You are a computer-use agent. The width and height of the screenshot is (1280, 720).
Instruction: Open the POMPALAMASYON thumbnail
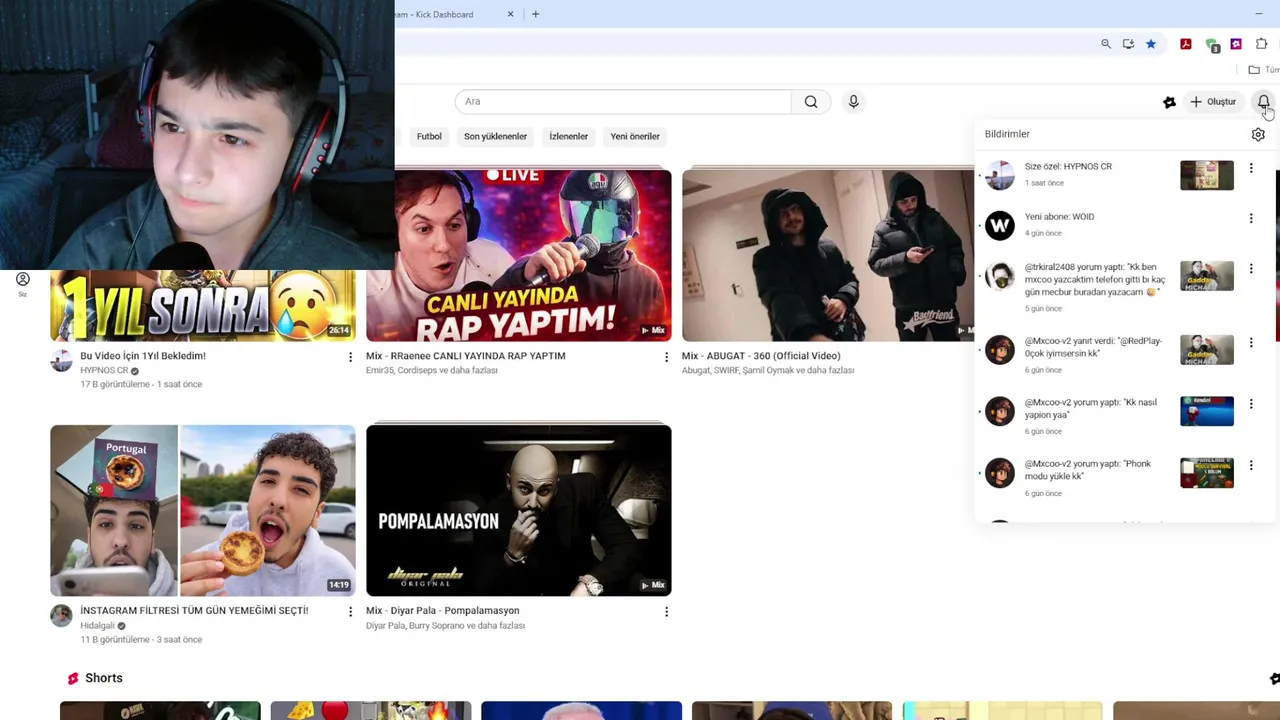click(519, 510)
